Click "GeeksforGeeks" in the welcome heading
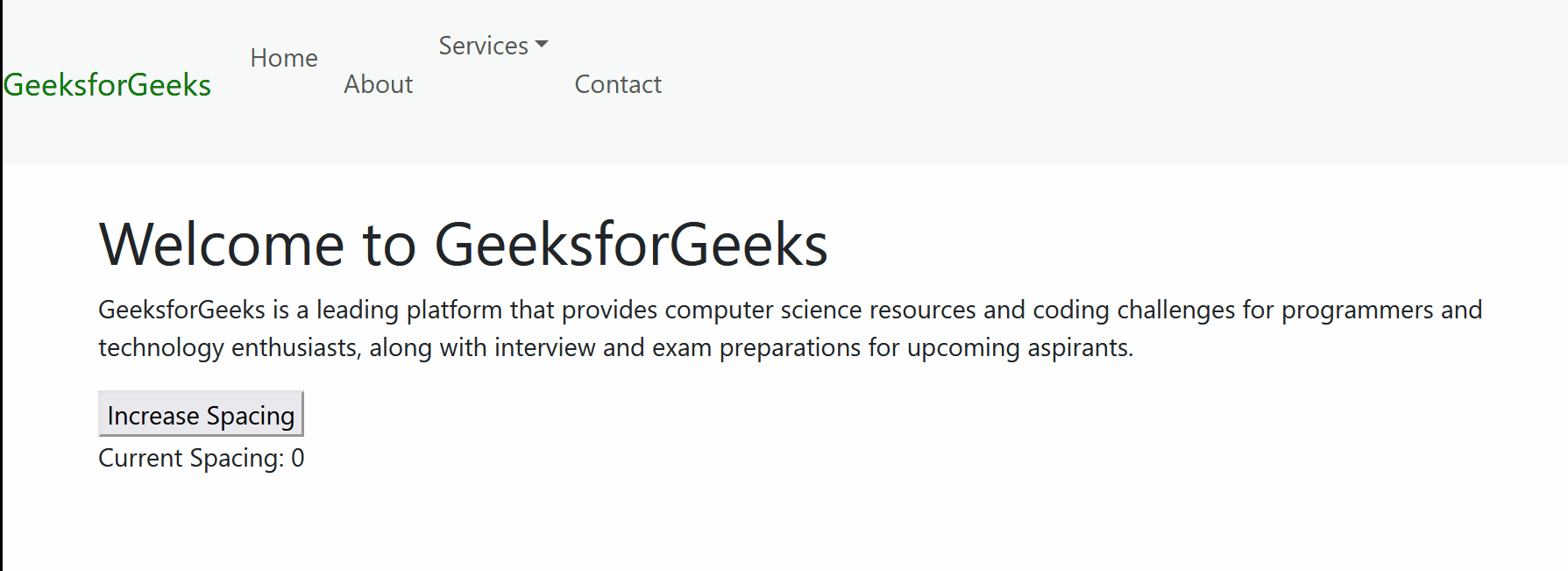 click(x=631, y=244)
